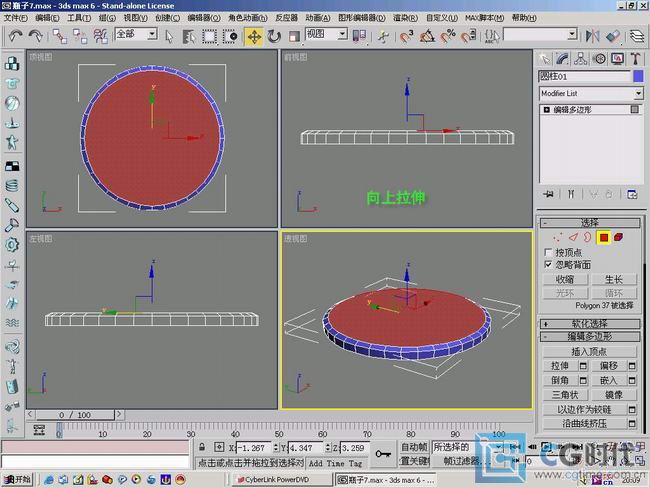650x488 pixels.
Task: Enable the 按顶点 checkbox
Action: 548,252
